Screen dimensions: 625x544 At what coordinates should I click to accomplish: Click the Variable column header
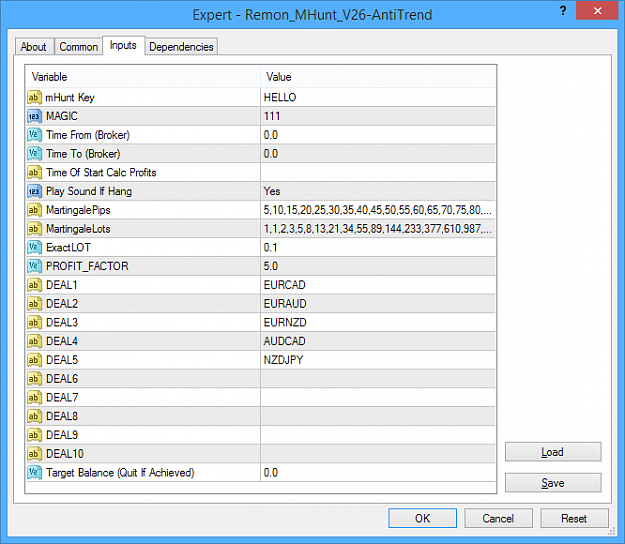coord(143,77)
